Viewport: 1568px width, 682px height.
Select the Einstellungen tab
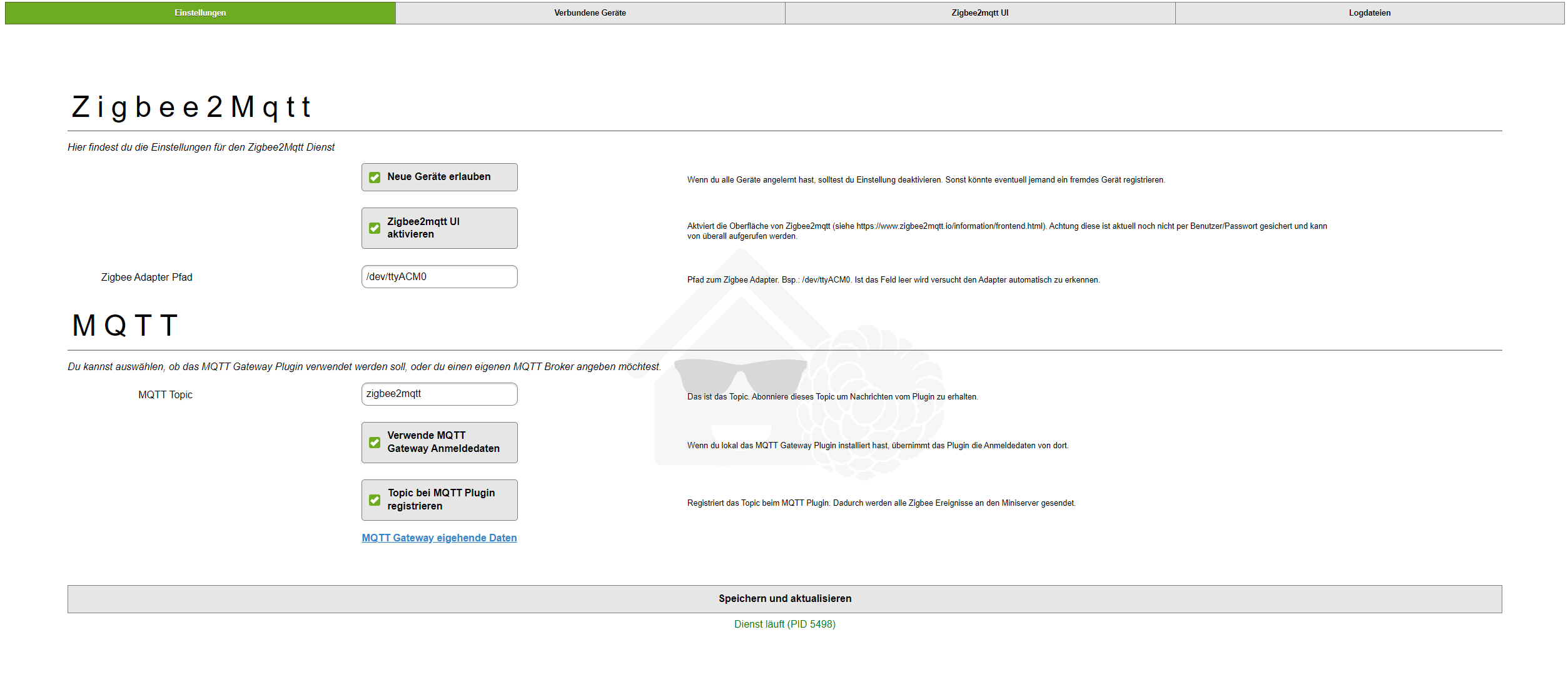[x=200, y=13]
